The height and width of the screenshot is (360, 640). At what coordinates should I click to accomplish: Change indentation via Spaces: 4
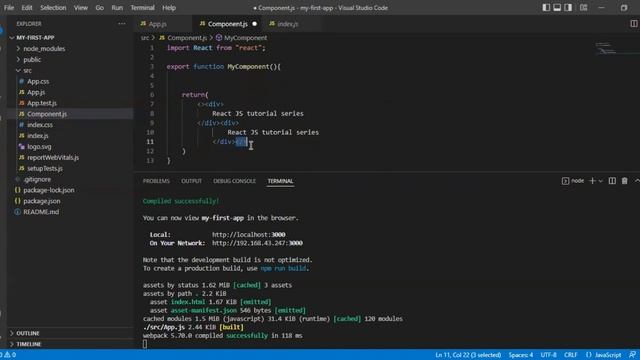coord(521,355)
